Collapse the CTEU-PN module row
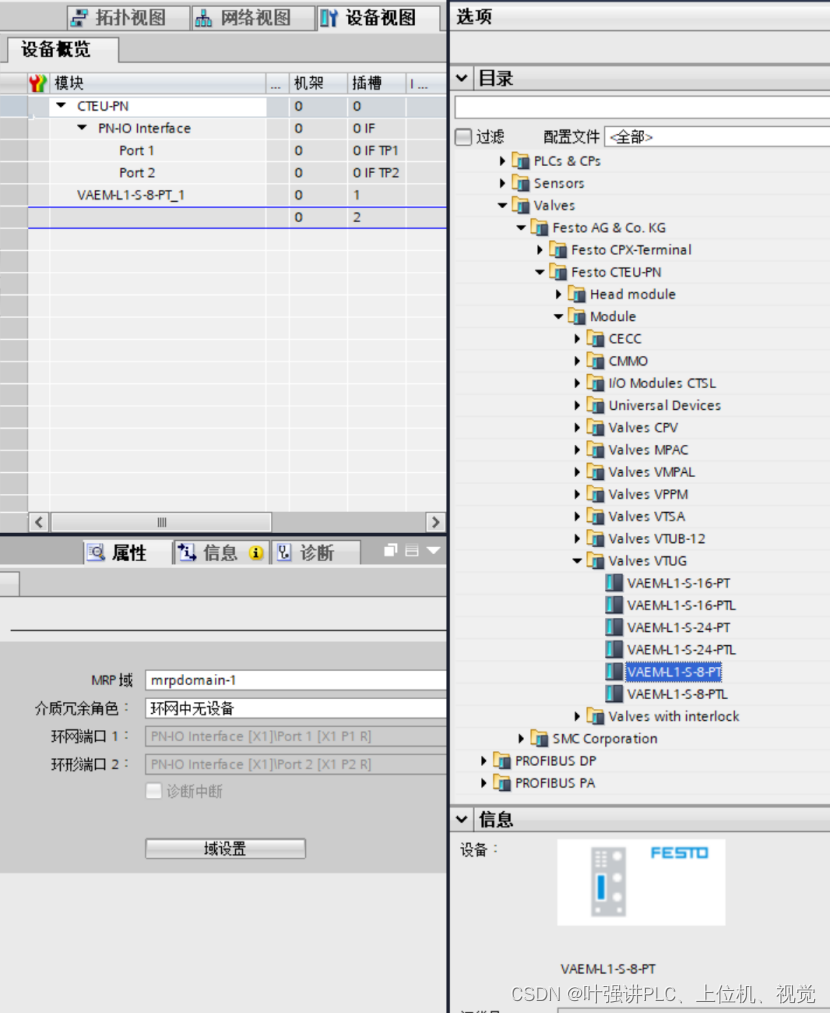Image resolution: width=831 pixels, height=1013 pixels. click(61, 105)
